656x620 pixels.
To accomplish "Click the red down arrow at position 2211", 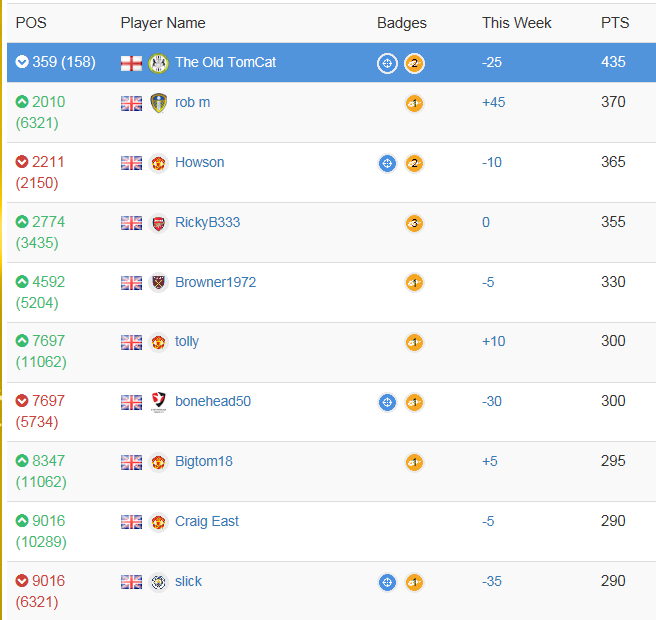I will point(22,162).
